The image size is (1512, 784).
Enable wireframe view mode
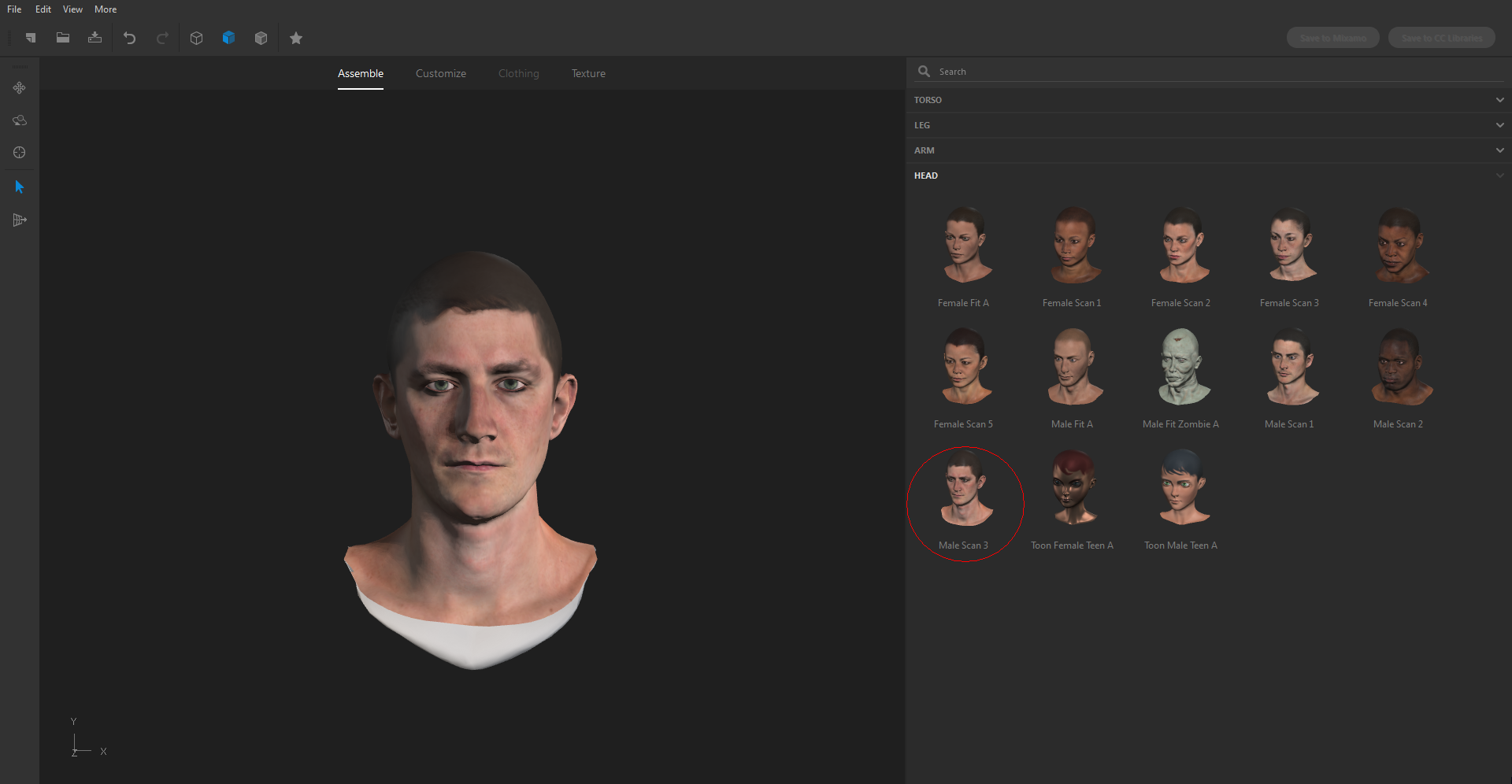pyautogui.click(x=196, y=38)
